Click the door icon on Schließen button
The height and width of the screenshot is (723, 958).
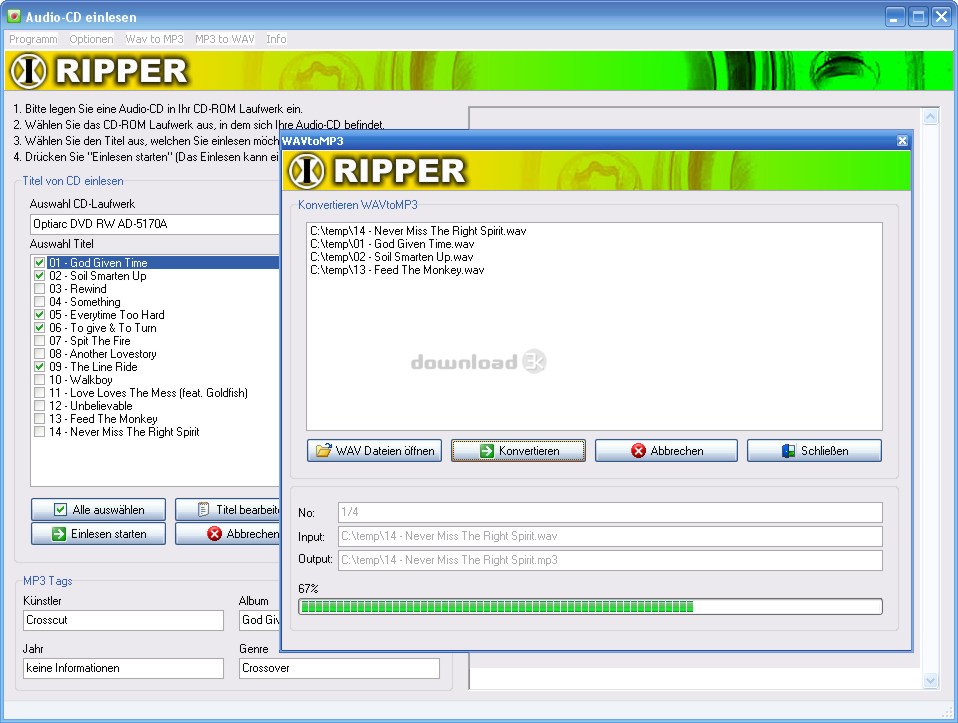[x=788, y=451]
